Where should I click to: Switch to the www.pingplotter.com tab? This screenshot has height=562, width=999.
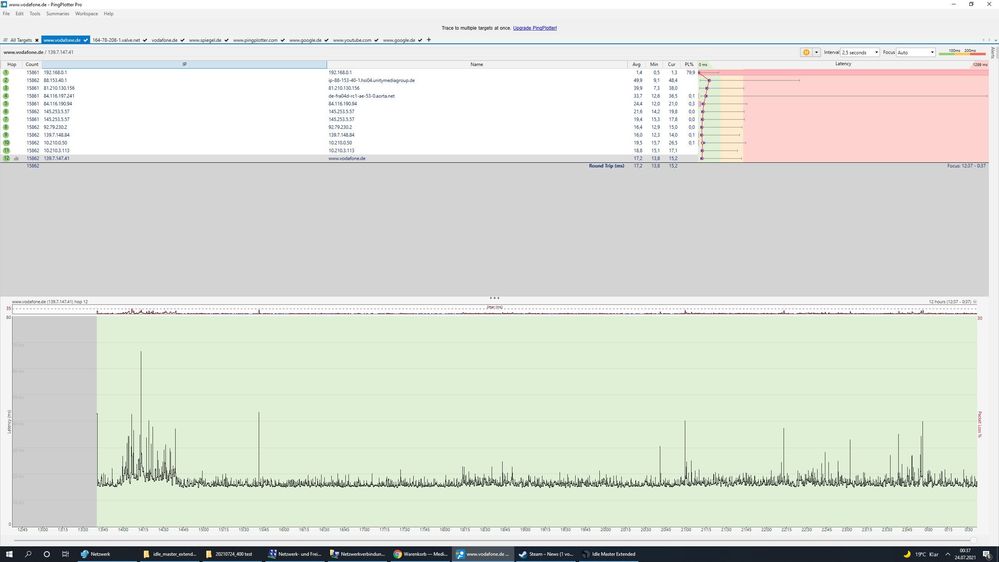pyautogui.click(x=255, y=40)
